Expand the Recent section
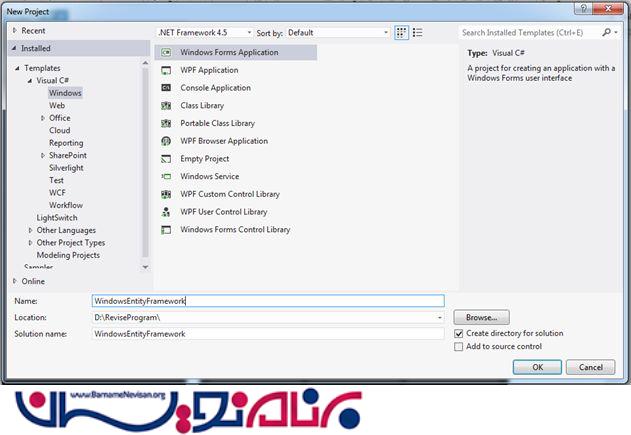 [15, 30]
